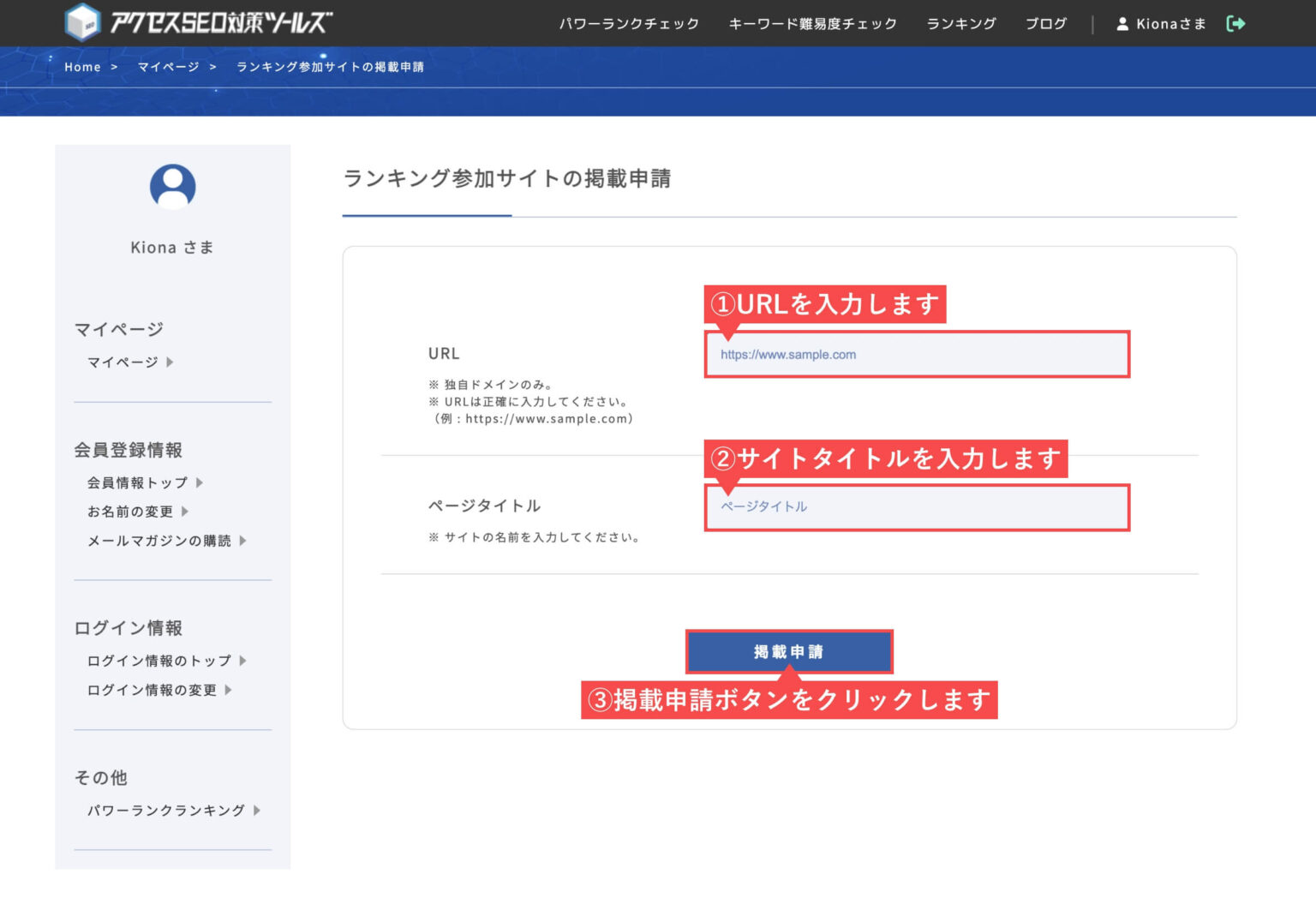1316x916 pixels.
Task: Expand the メールマガジンの購読 arrow
Action: pos(244,541)
